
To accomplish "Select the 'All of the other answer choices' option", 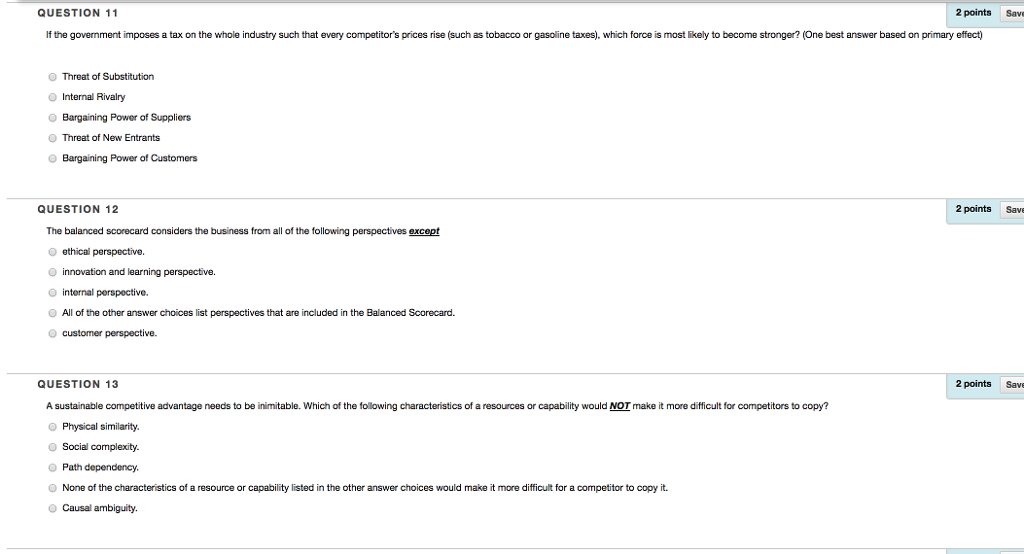I will click(51, 313).
